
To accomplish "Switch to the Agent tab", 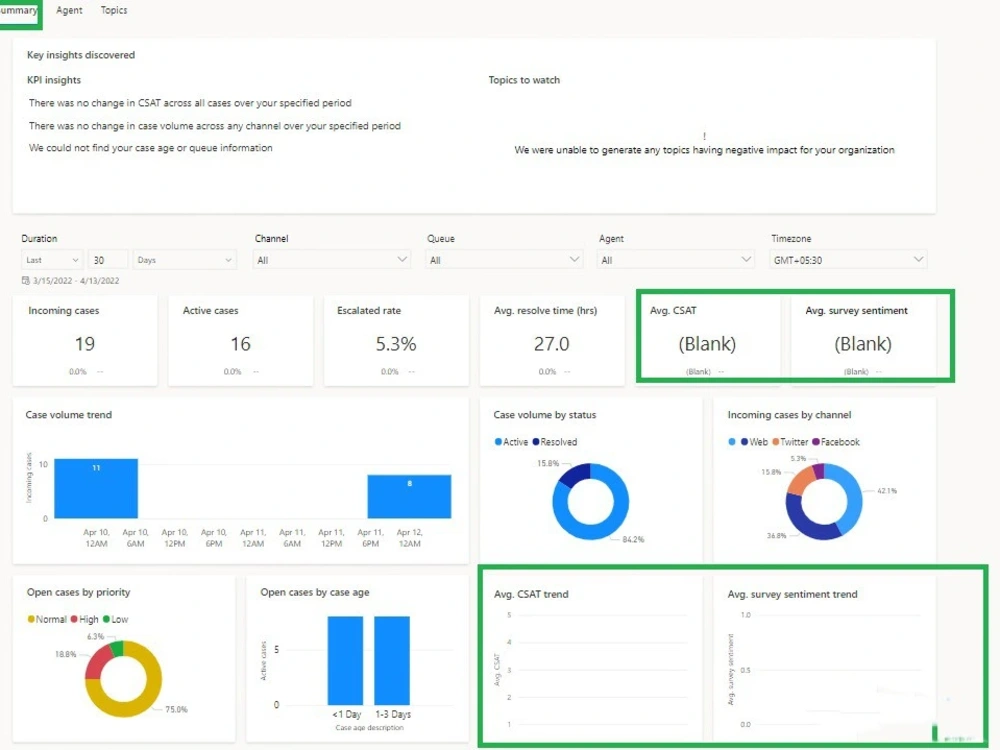I will [69, 10].
